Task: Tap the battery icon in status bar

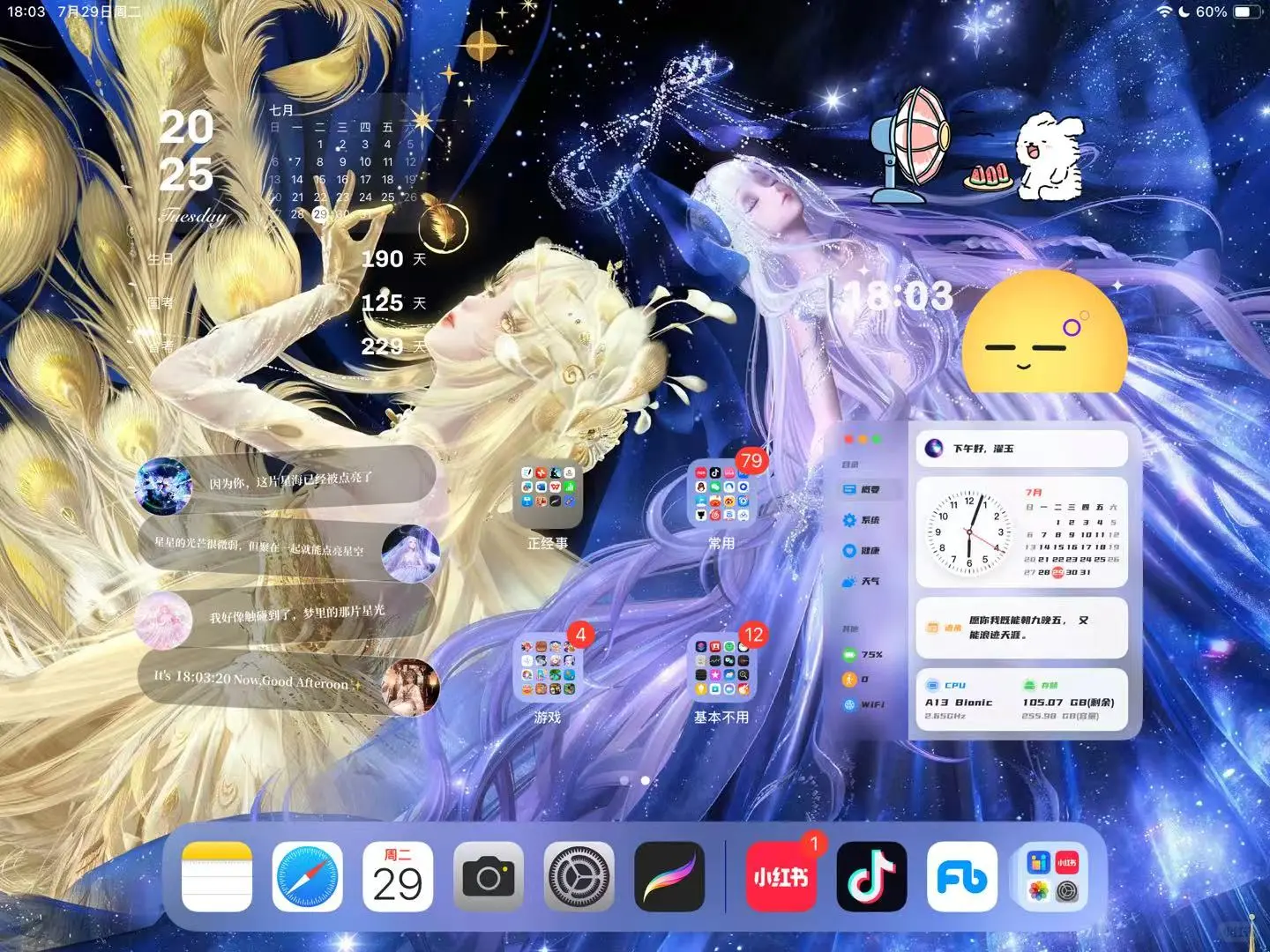Action: point(1248,11)
